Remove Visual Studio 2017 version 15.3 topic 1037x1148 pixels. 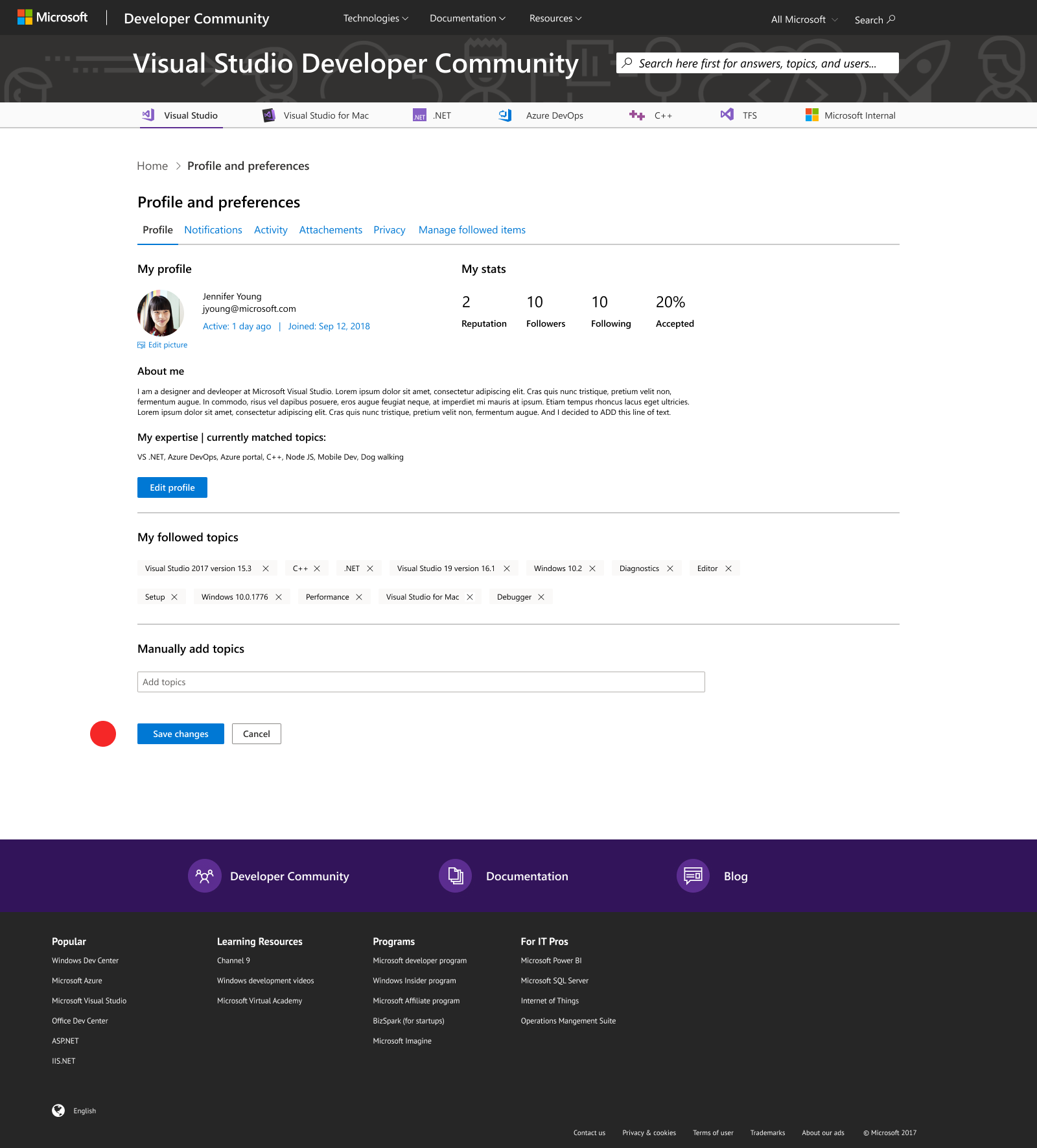(266, 568)
